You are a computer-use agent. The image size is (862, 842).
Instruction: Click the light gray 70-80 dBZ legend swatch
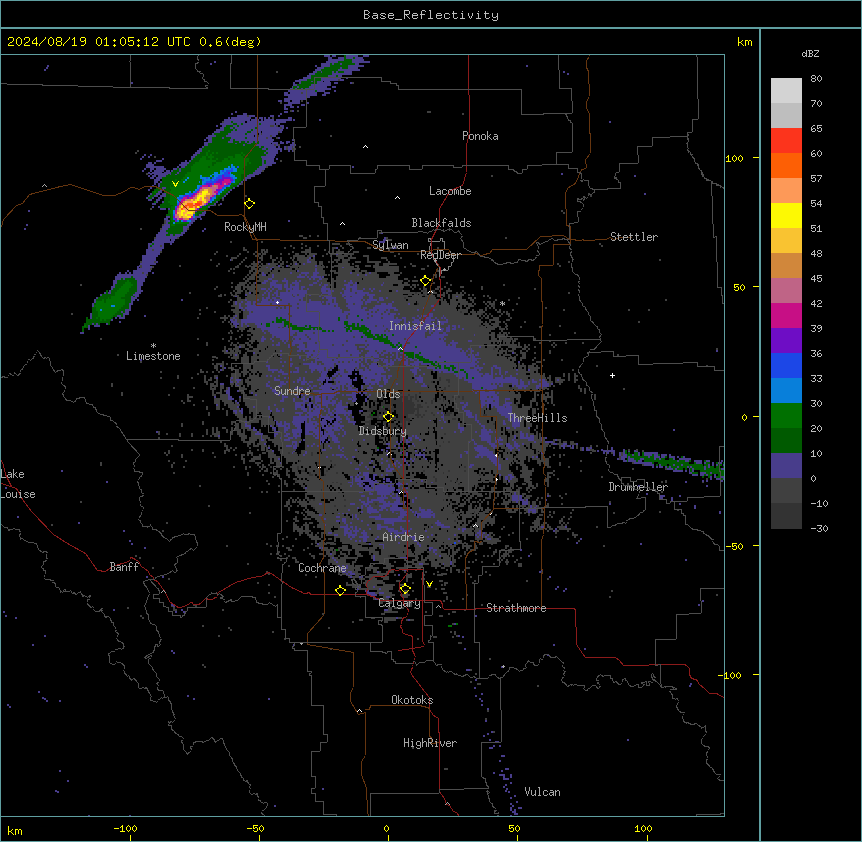(786, 91)
